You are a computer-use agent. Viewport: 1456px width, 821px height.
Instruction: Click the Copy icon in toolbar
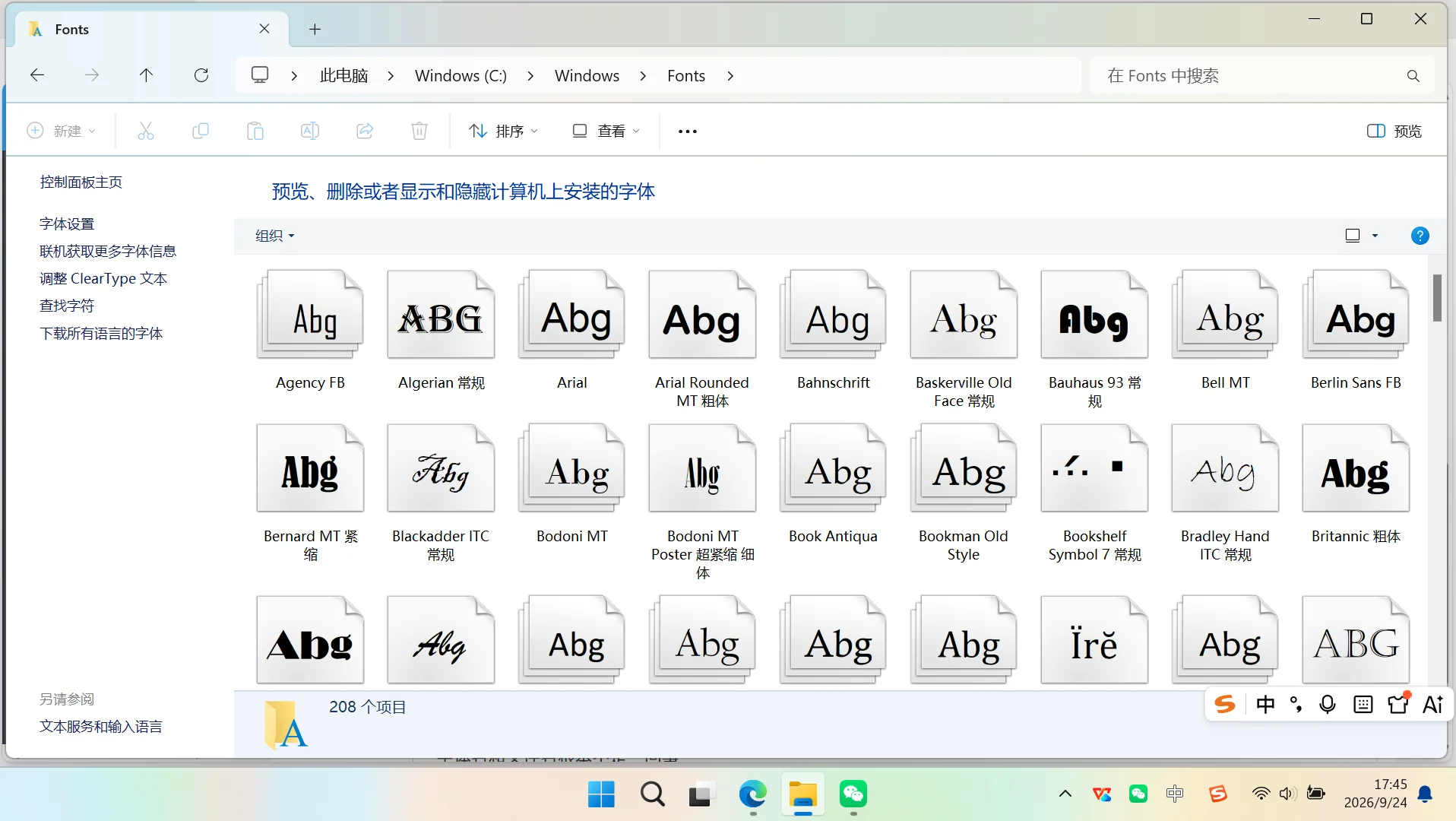pyautogui.click(x=201, y=132)
